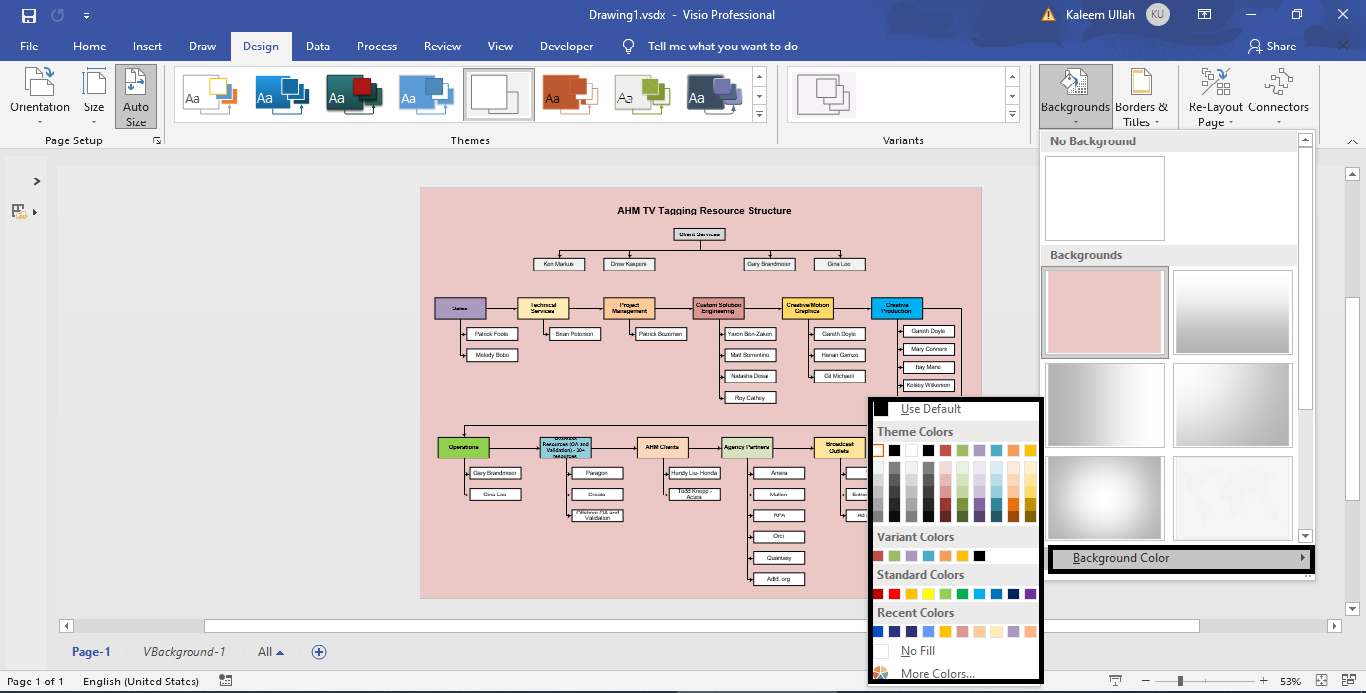This screenshot has height=693, width=1366.
Task: Select the Orientation tool
Action: point(39,95)
